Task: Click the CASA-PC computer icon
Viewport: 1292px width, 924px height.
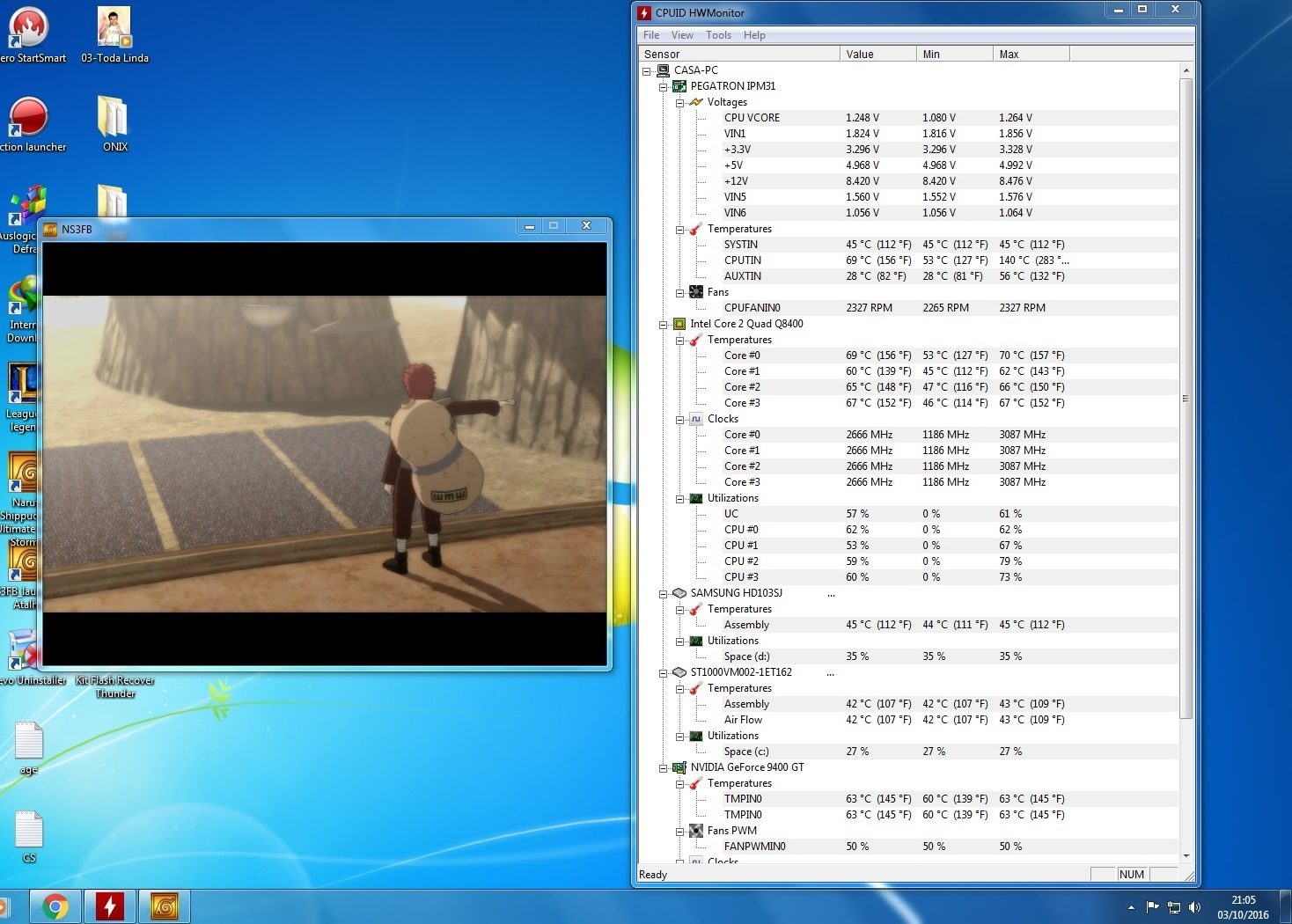Action: [663, 70]
